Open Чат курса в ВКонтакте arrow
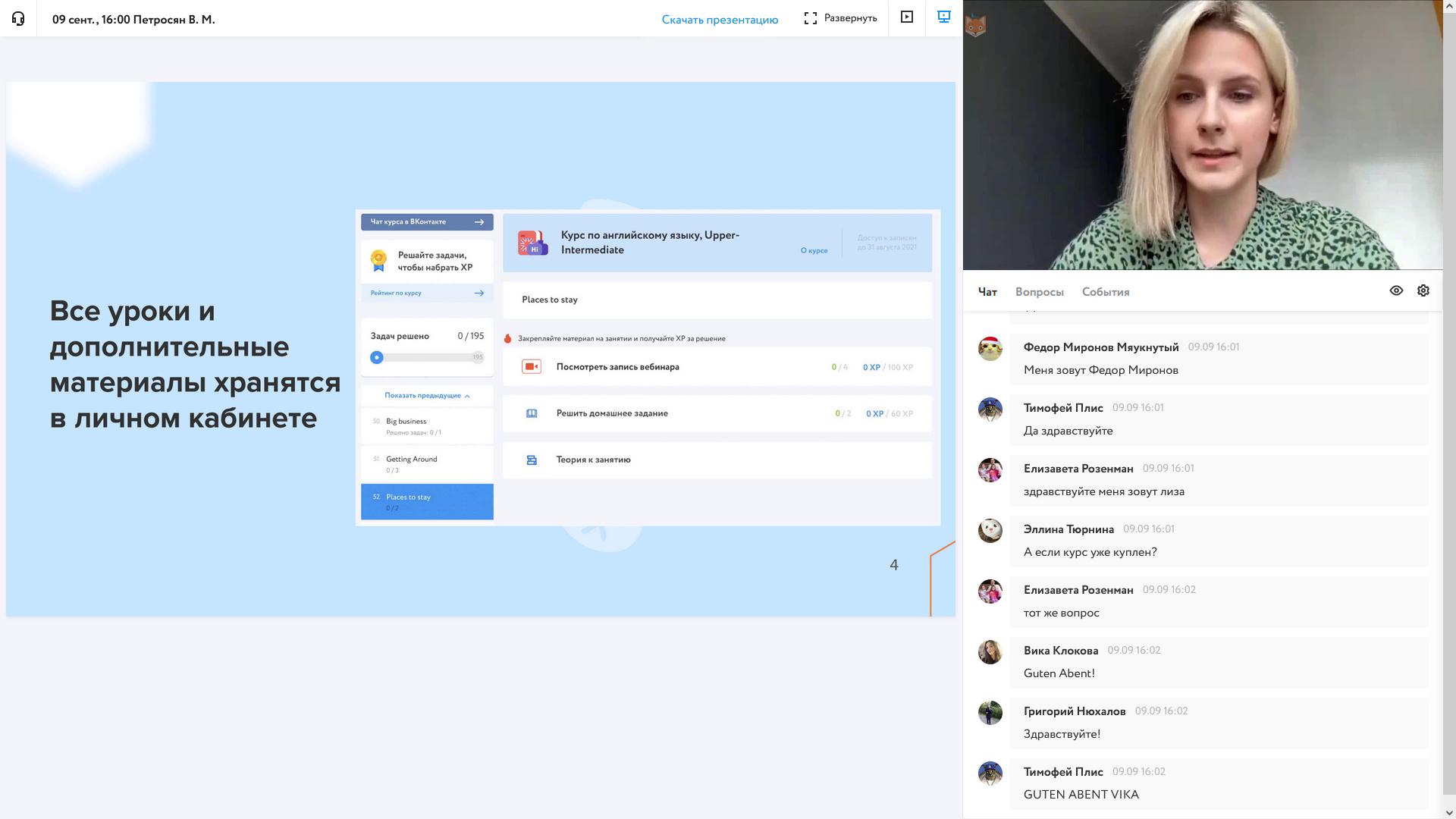 (x=479, y=222)
